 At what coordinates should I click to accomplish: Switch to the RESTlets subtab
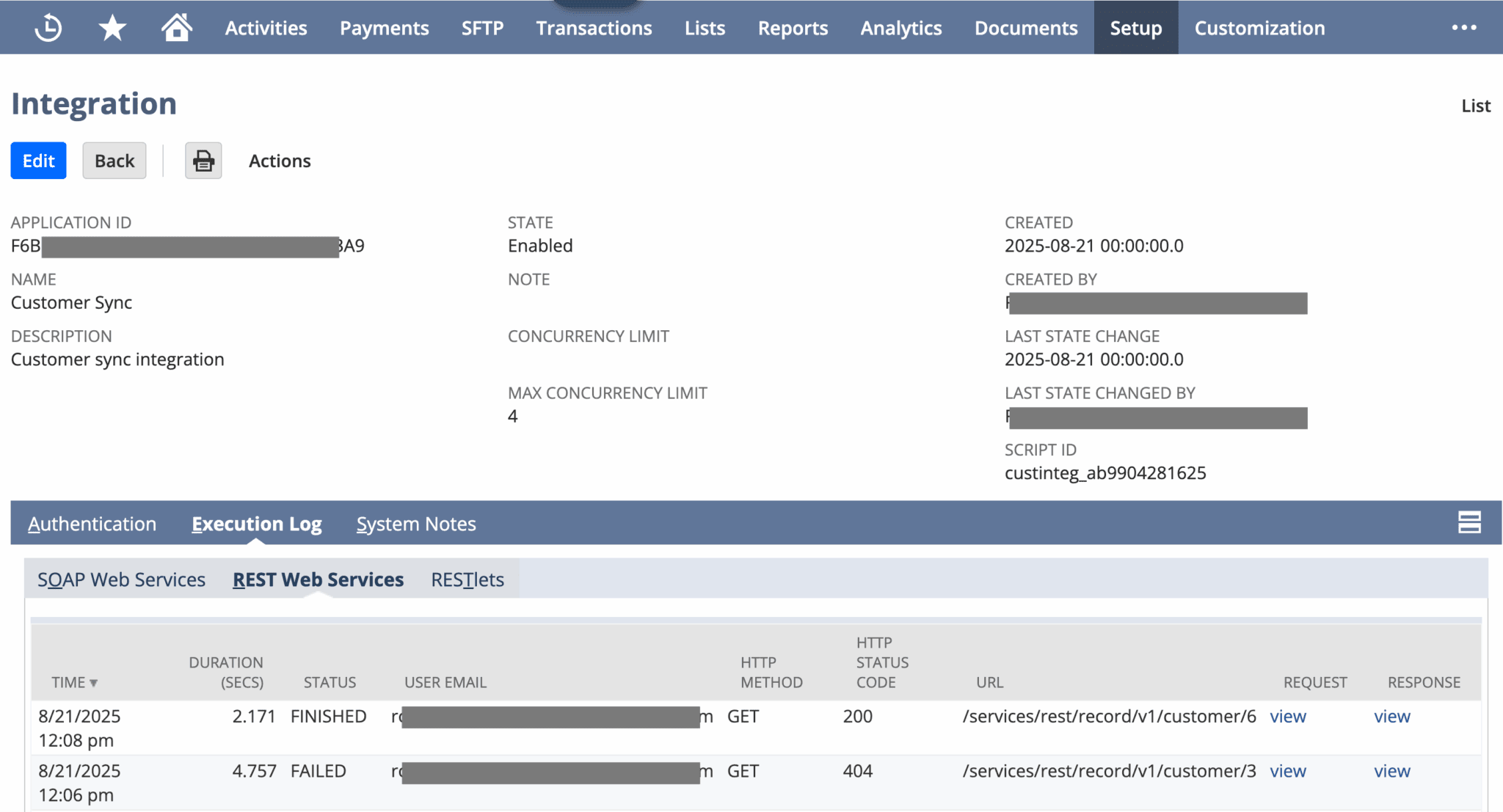coord(467,579)
